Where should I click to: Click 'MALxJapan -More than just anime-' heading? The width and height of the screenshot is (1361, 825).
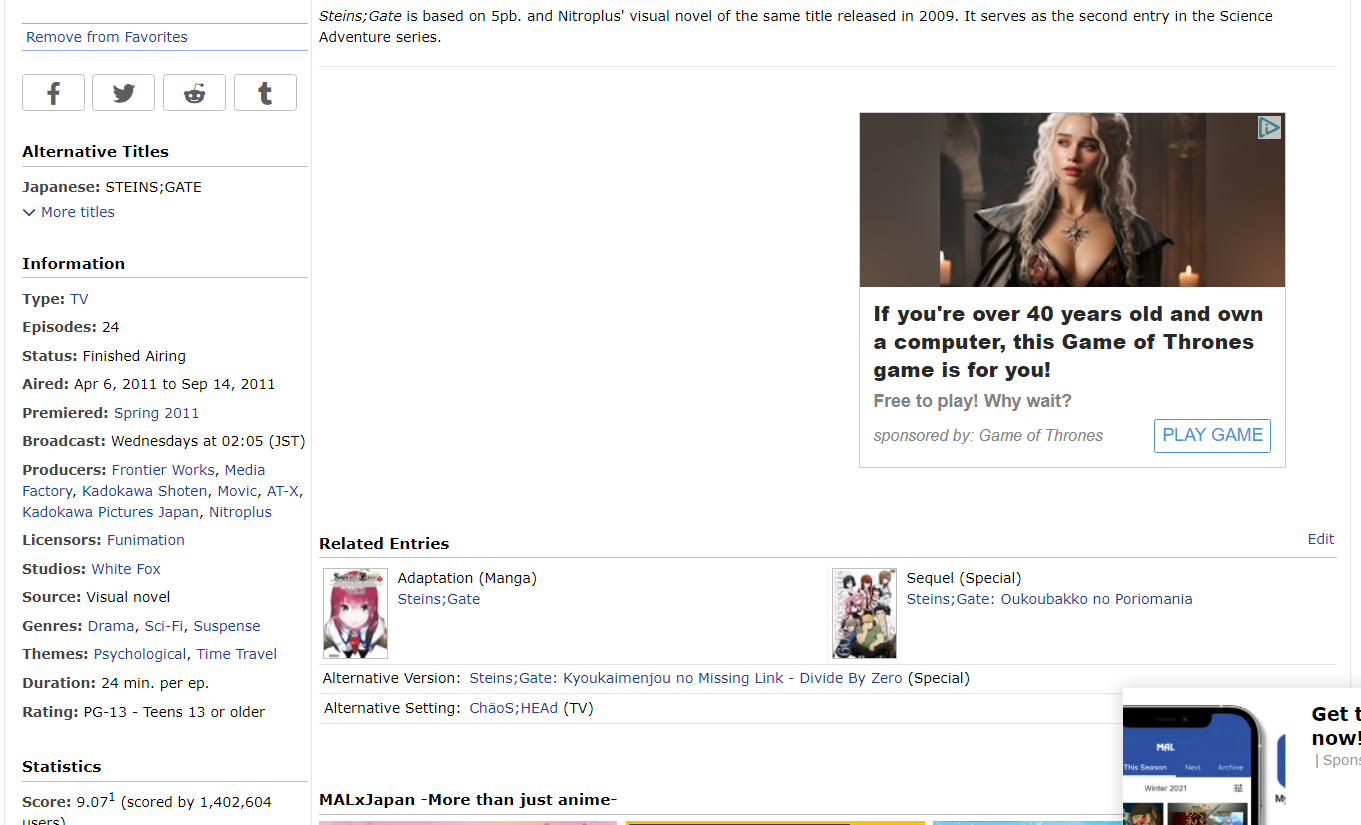468,800
